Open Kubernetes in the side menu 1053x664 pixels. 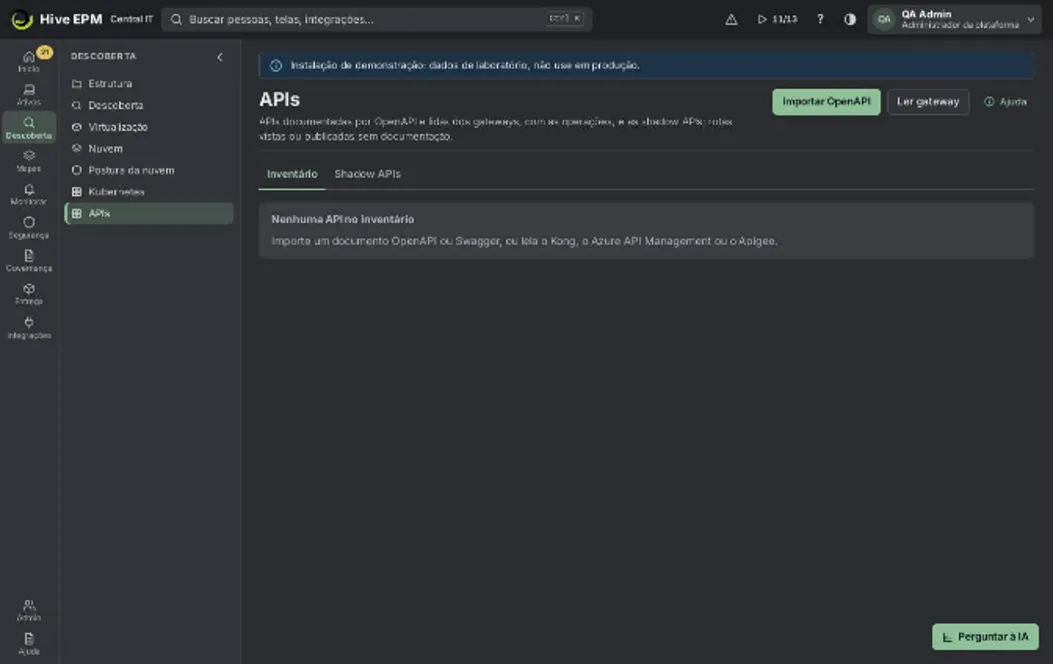tap(148, 192)
